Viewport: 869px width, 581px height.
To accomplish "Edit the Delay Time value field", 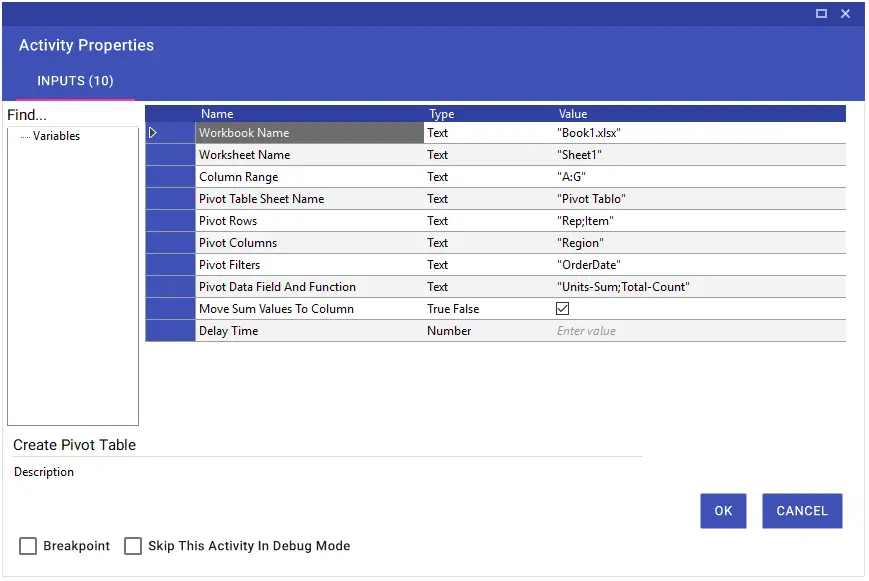I will point(699,331).
